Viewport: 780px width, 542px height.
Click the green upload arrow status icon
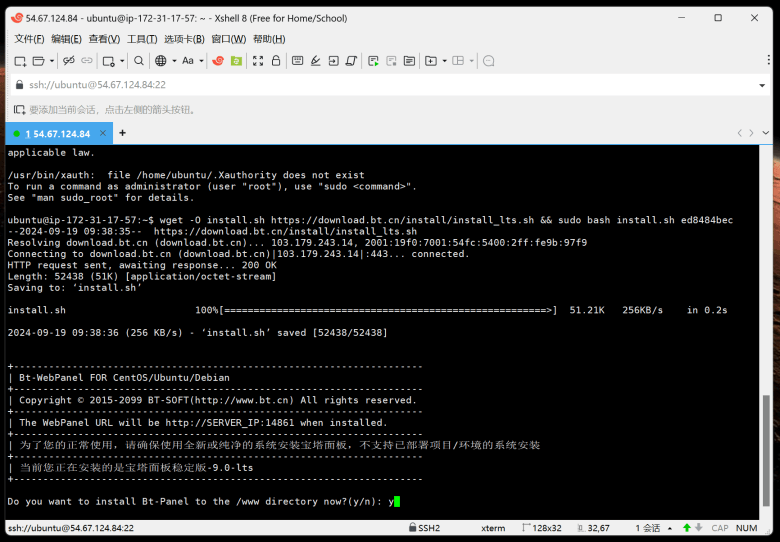tap(687, 528)
